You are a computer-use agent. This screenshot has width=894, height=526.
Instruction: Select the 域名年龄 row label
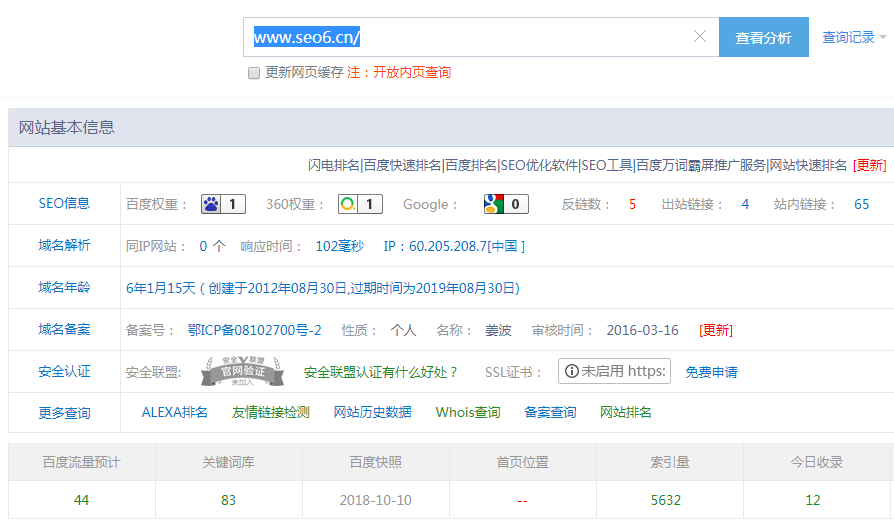(64, 287)
